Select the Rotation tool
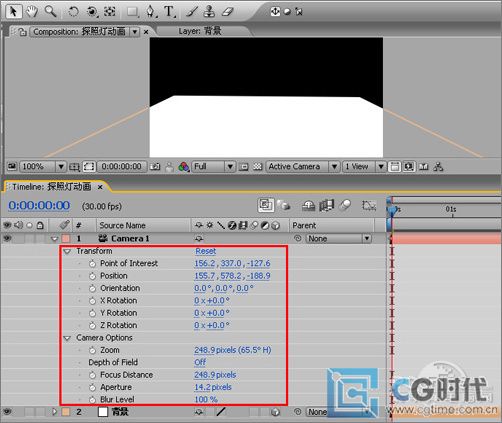 (73, 12)
